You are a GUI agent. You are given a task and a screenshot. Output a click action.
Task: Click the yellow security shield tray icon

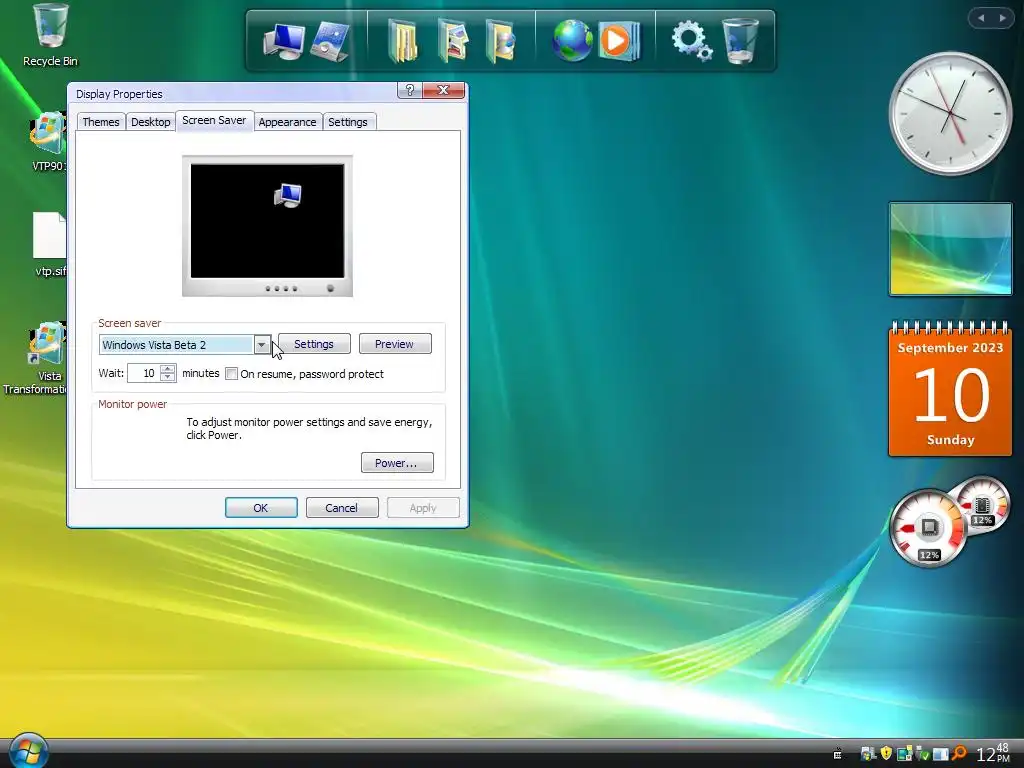(x=886, y=754)
